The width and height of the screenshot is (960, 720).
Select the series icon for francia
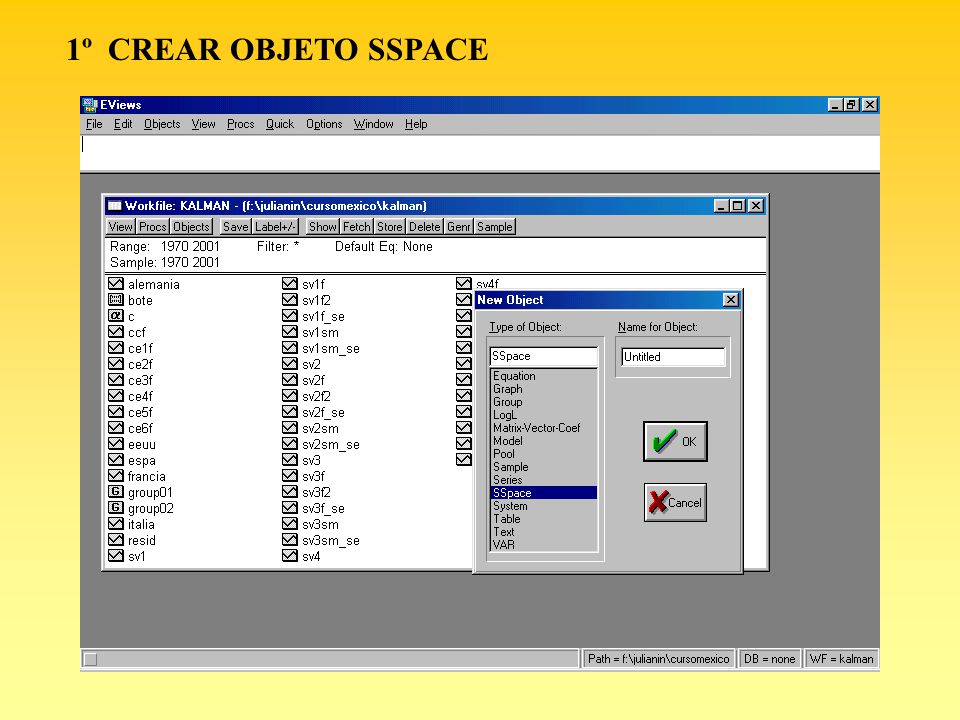pos(116,475)
